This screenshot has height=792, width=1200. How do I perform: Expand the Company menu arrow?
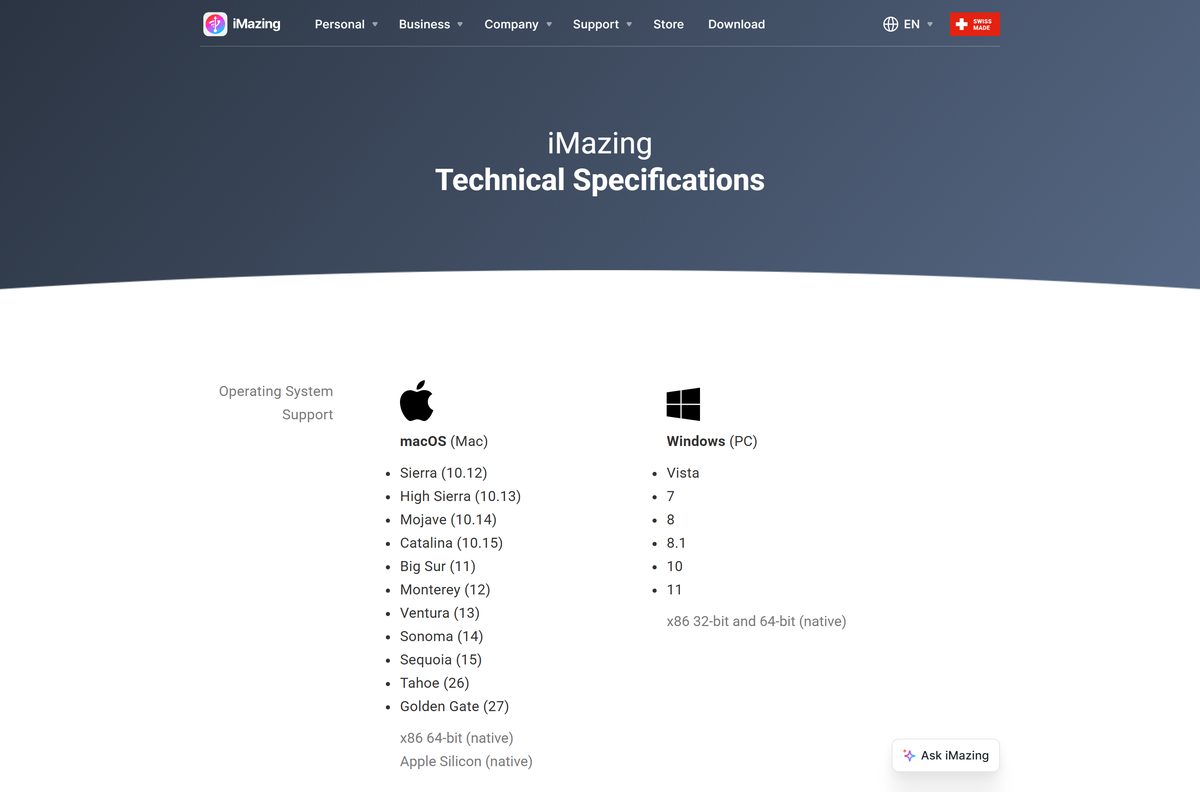click(549, 25)
